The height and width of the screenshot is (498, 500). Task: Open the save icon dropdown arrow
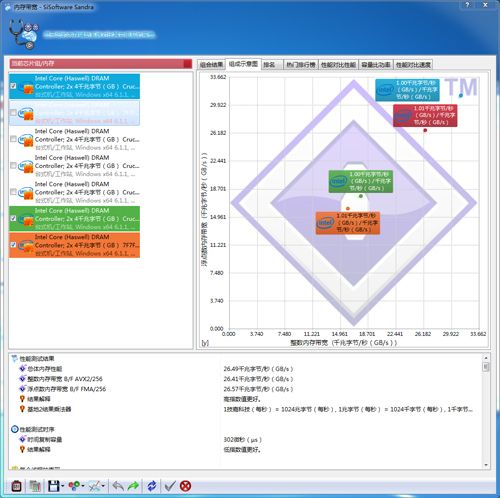tap(63, 486)
